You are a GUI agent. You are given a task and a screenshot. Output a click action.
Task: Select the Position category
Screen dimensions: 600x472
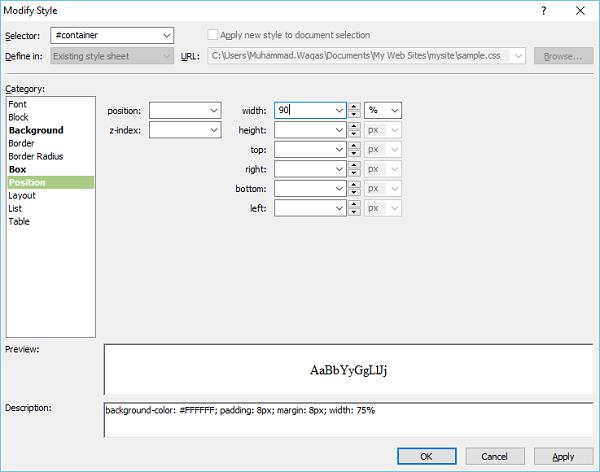coord(51,182)
